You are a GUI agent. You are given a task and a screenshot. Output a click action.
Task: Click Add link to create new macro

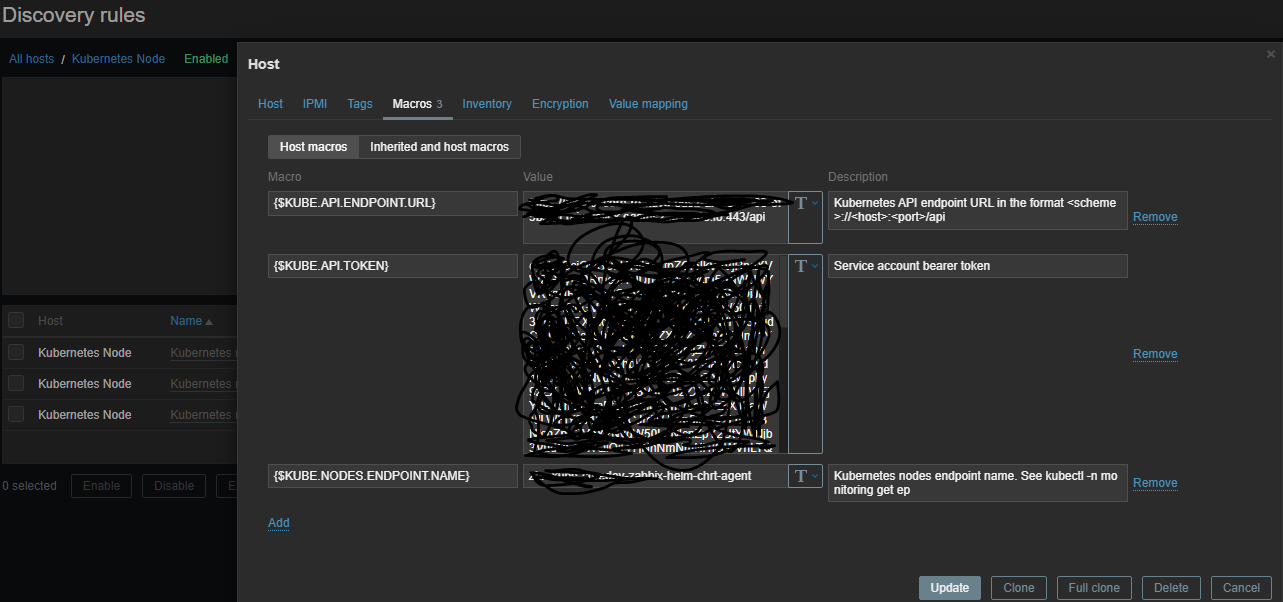279,523
